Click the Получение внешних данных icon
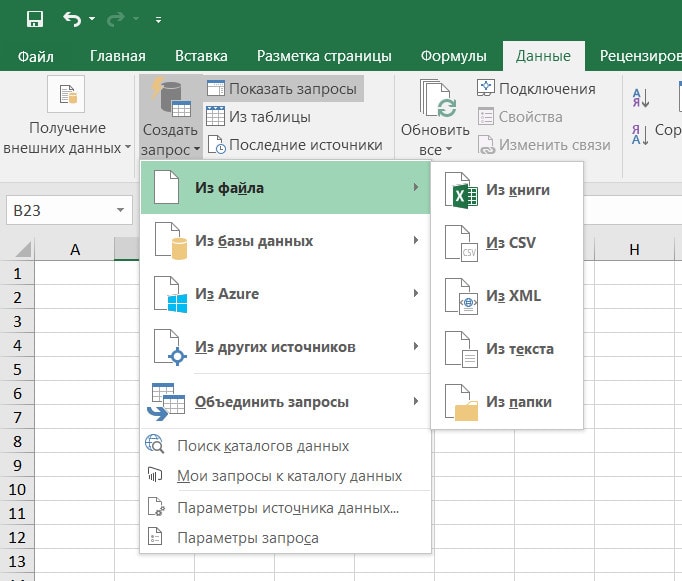Image resolution: width=682 pixels, height=581 pixels. 66,94
